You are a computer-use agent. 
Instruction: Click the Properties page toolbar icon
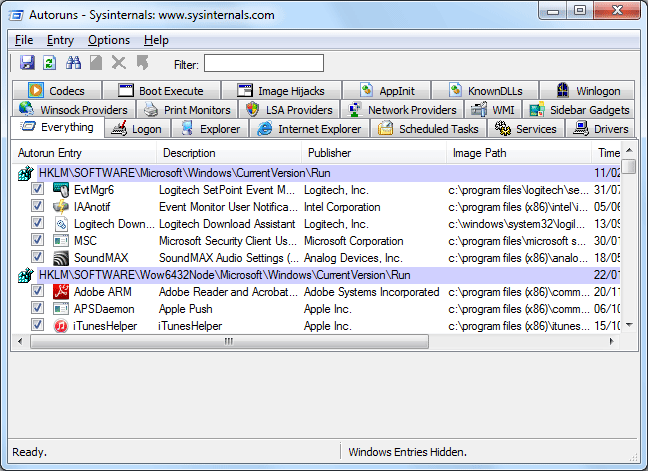pyautogui.click(x=96, y=63)
